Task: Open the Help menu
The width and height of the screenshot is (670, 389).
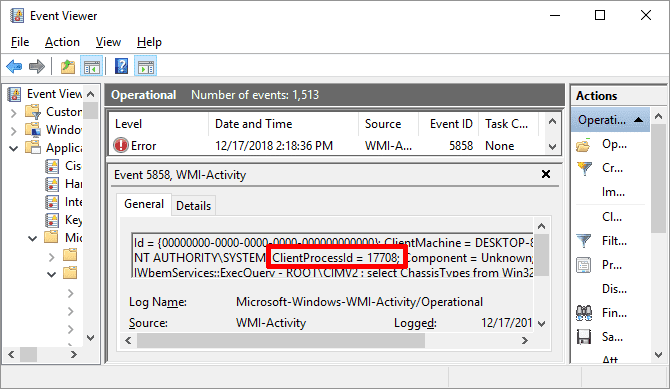Action: (x=149, y=42)
